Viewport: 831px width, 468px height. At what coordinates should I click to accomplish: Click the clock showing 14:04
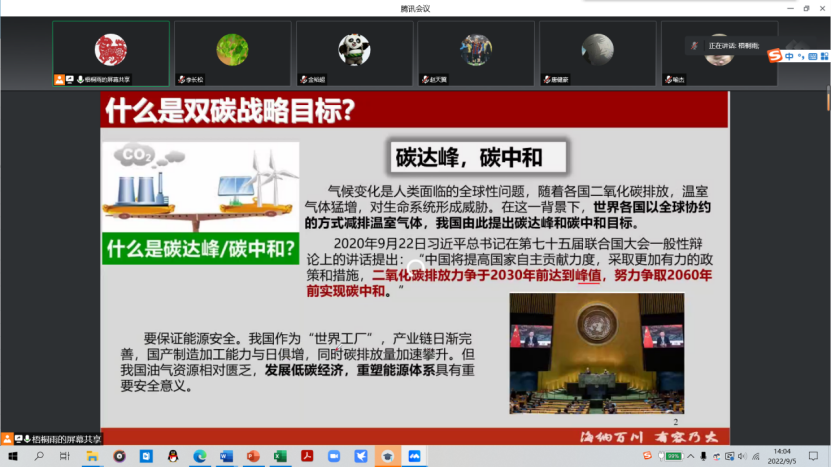click(782, 456)
